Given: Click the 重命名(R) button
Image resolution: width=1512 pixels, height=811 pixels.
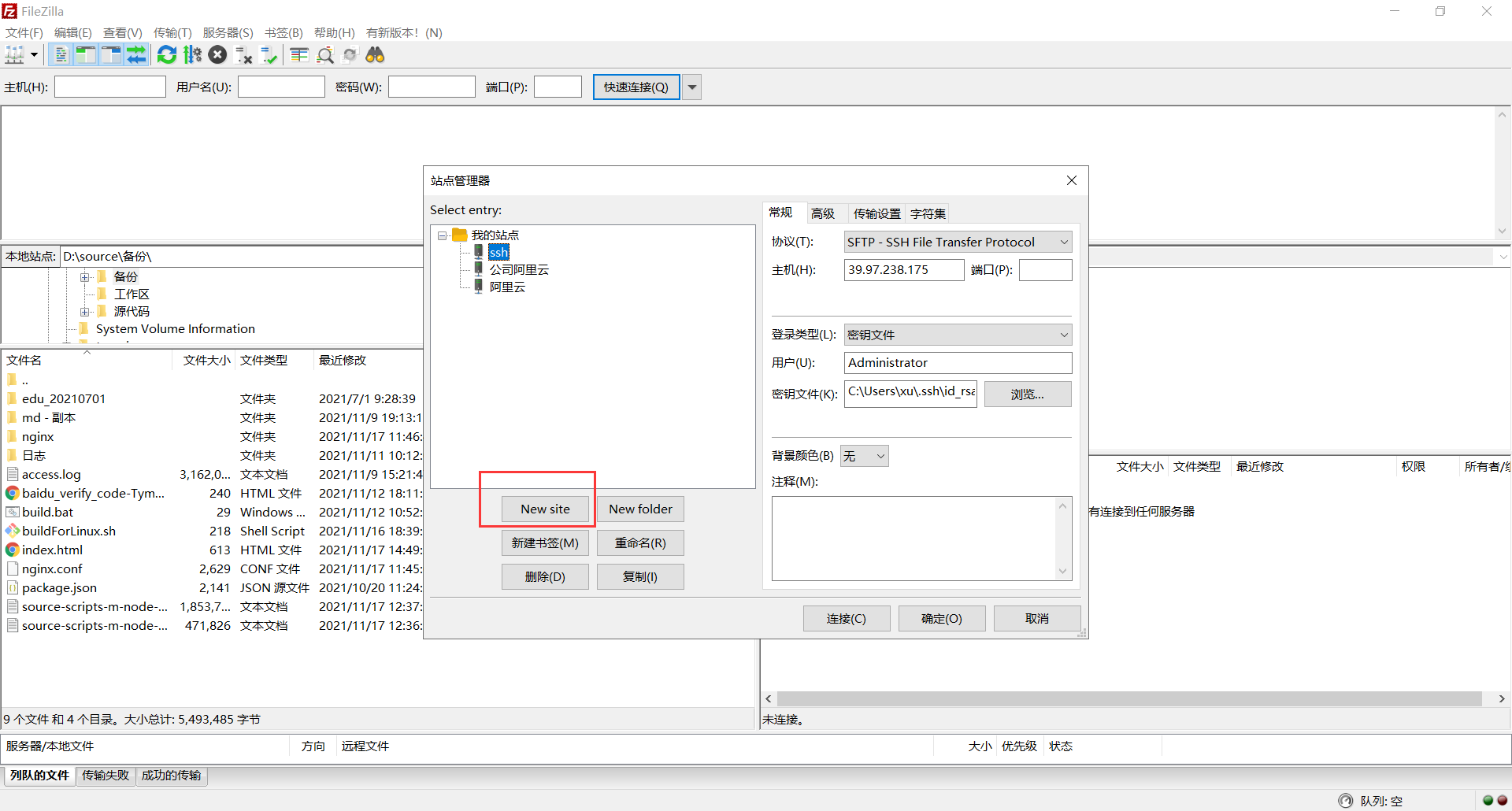Looking at the screenshot, I should click(x=640, y=543).
